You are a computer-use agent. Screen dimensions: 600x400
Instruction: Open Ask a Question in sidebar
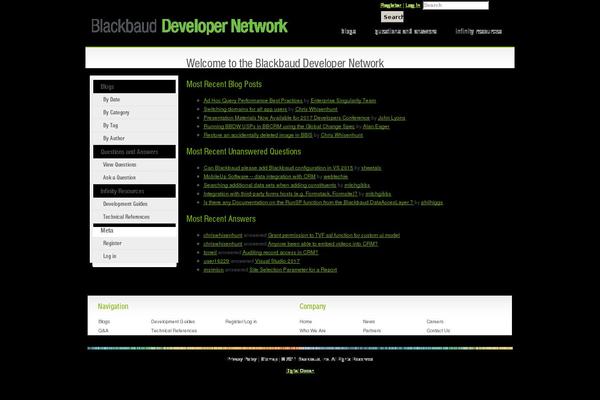(119, 178)
